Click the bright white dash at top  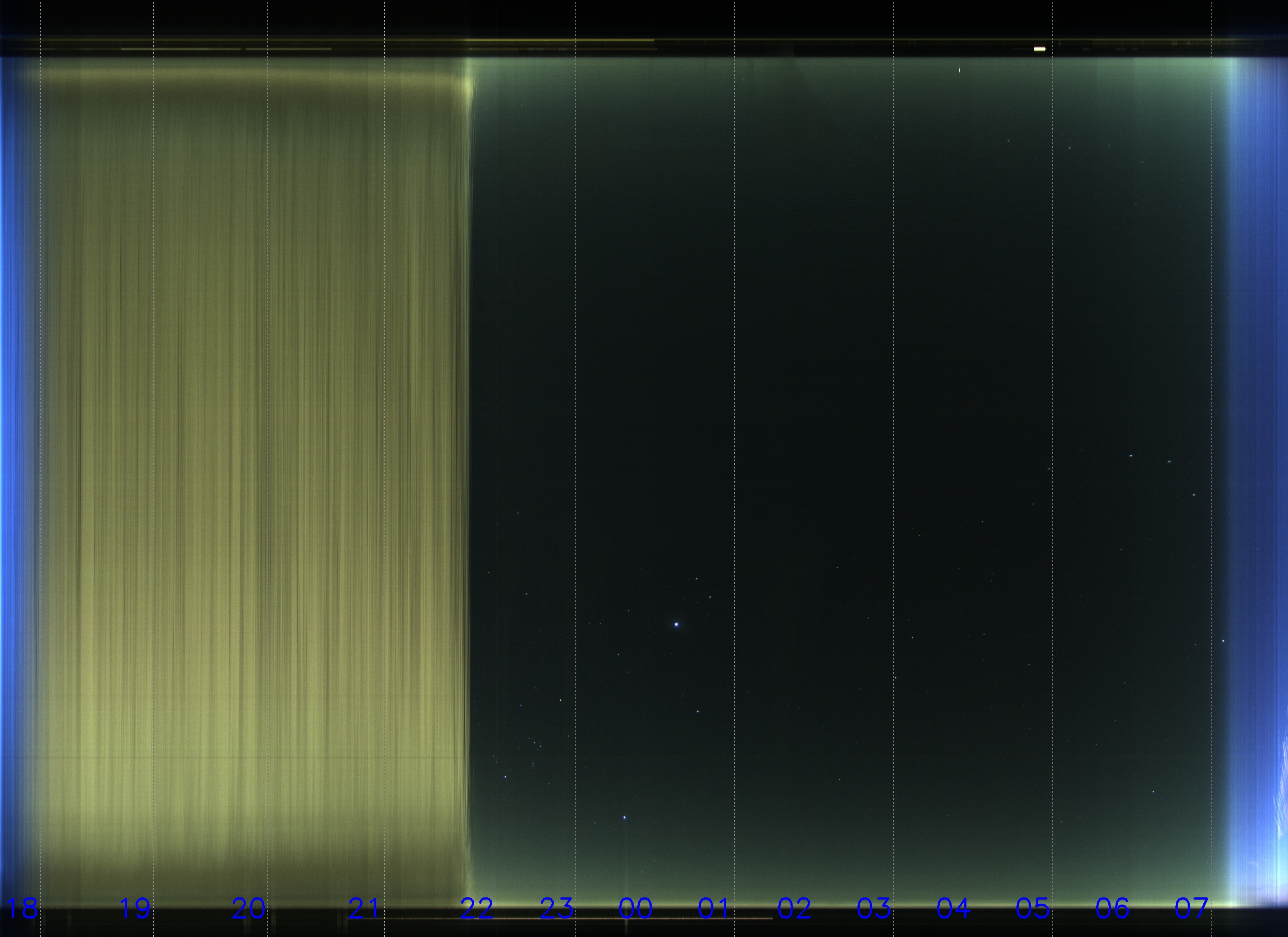click(x=1039, y=49)
